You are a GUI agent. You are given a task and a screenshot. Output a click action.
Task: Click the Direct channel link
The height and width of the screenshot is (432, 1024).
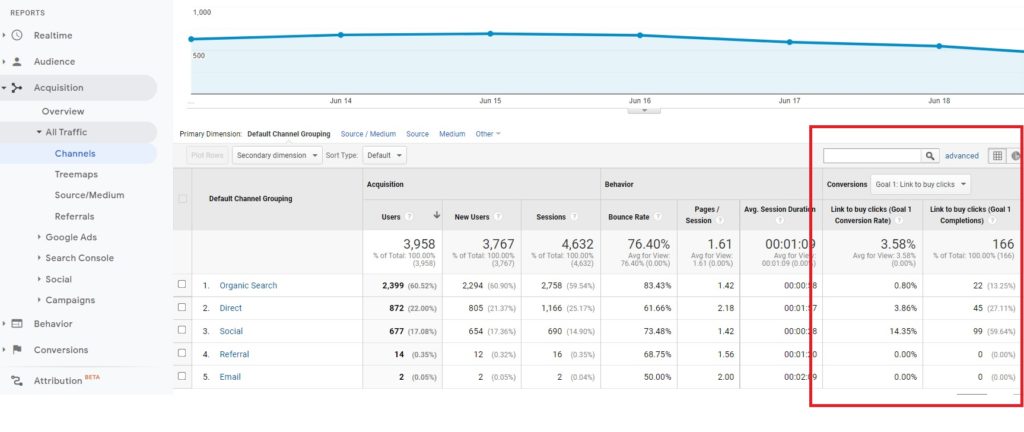click(x=231, y=308)
